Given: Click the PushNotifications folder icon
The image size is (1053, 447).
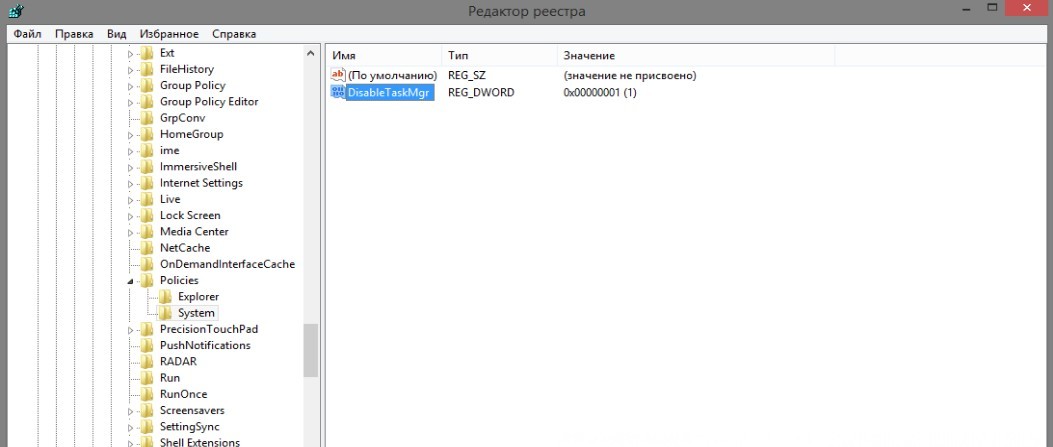Looking at the screenshot, I should (147, 345).
